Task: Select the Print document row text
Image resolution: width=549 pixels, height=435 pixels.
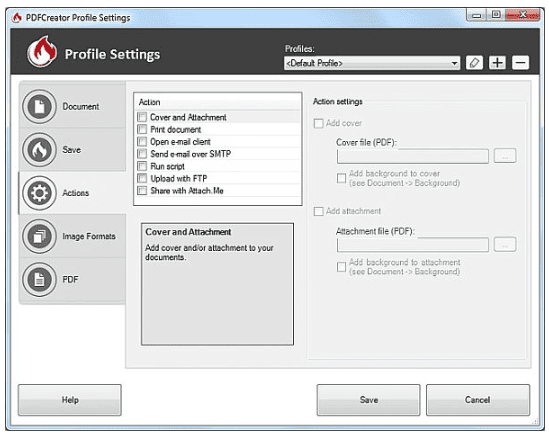Action: pos(176,130)
